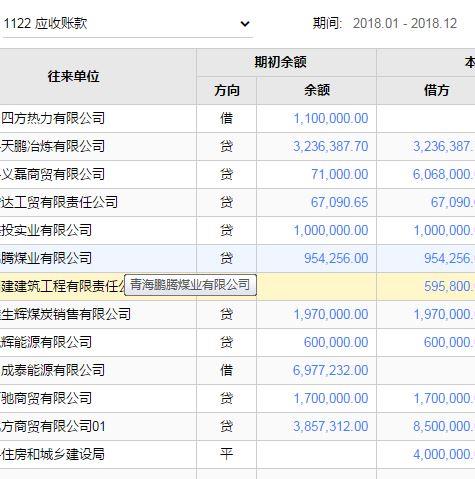The height and width of the screenshot is (479, 475).
Task: Open opening balance 6,977,232.00 amount
Action: [x=331, y=370]
